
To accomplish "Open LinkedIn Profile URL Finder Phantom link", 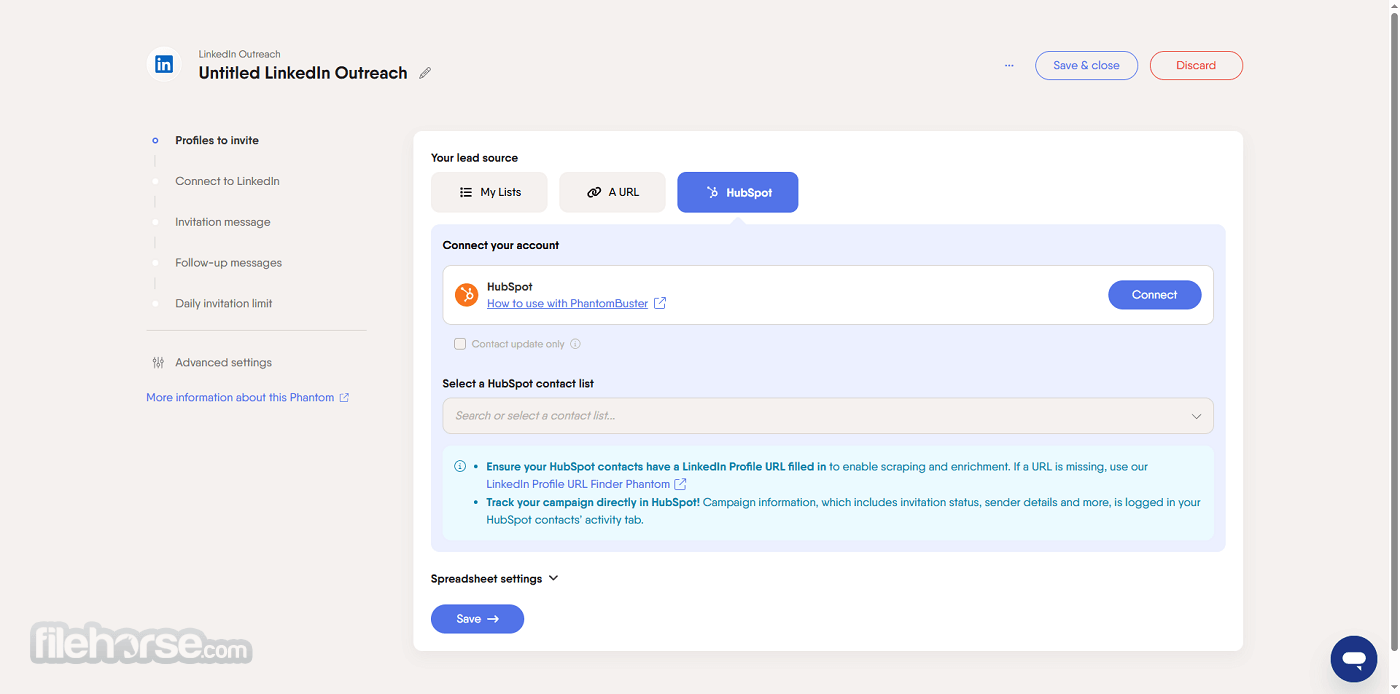I will [578, 484].
